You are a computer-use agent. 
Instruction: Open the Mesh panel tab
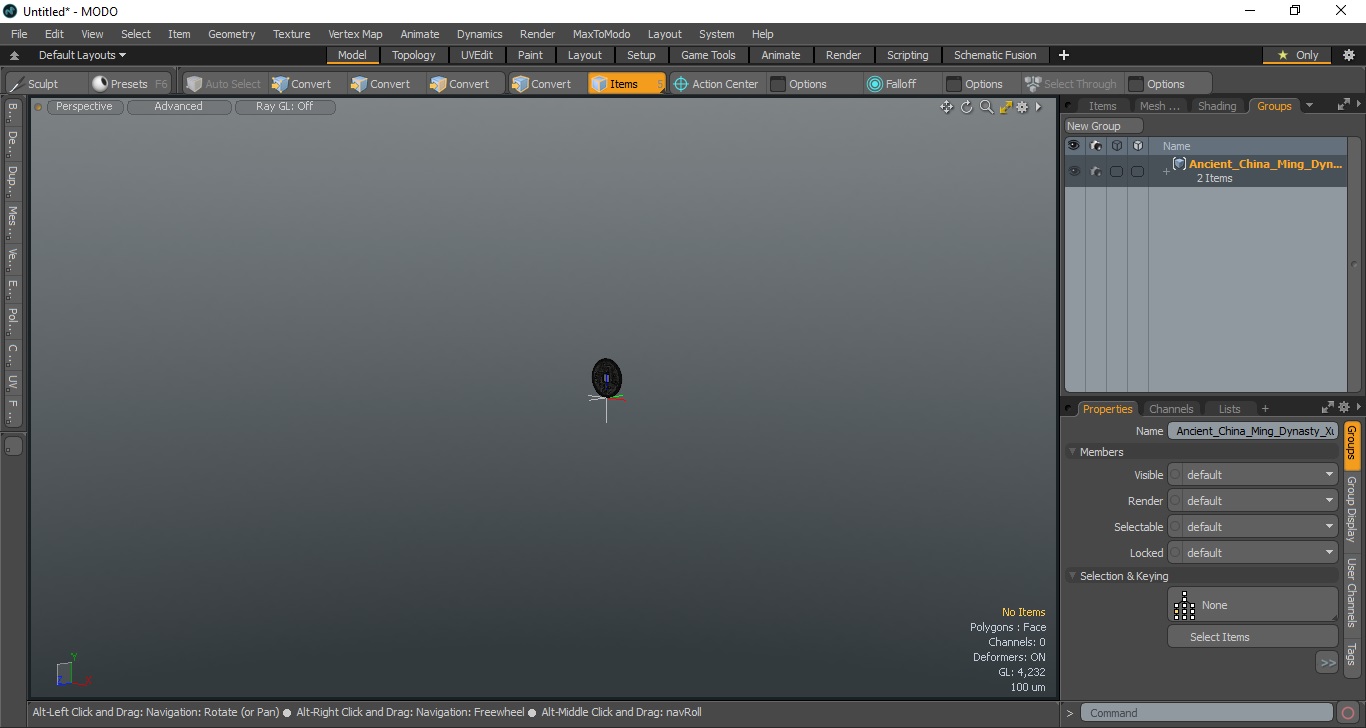pos(1159,106)
